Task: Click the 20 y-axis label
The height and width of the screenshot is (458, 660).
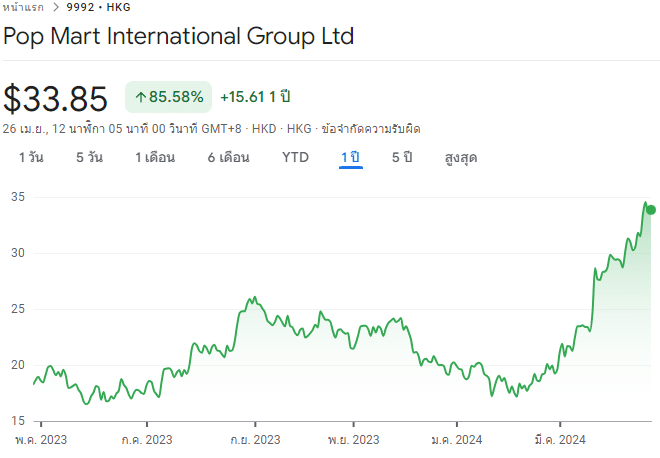Action: [x=18, y=365]
